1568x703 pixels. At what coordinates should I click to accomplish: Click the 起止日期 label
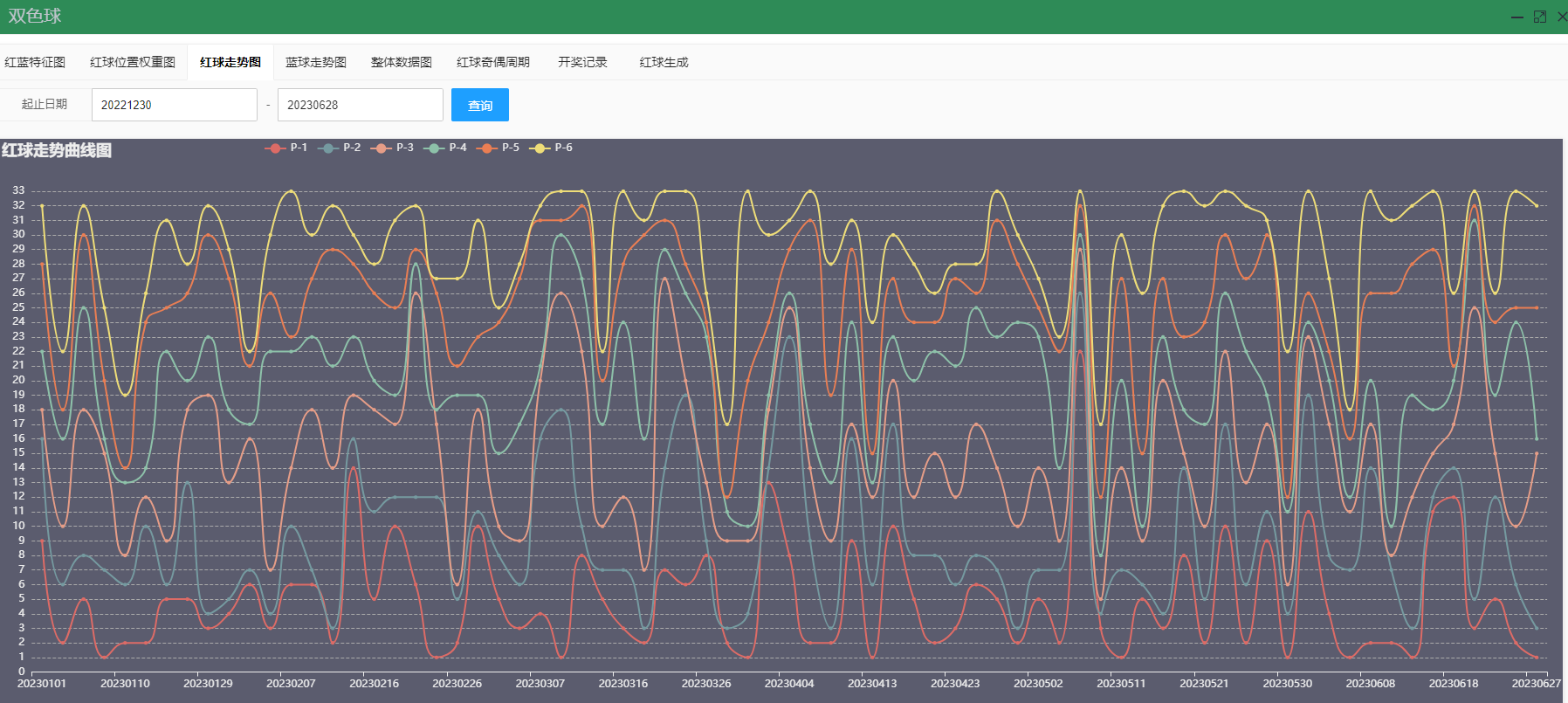click(45, 104)
